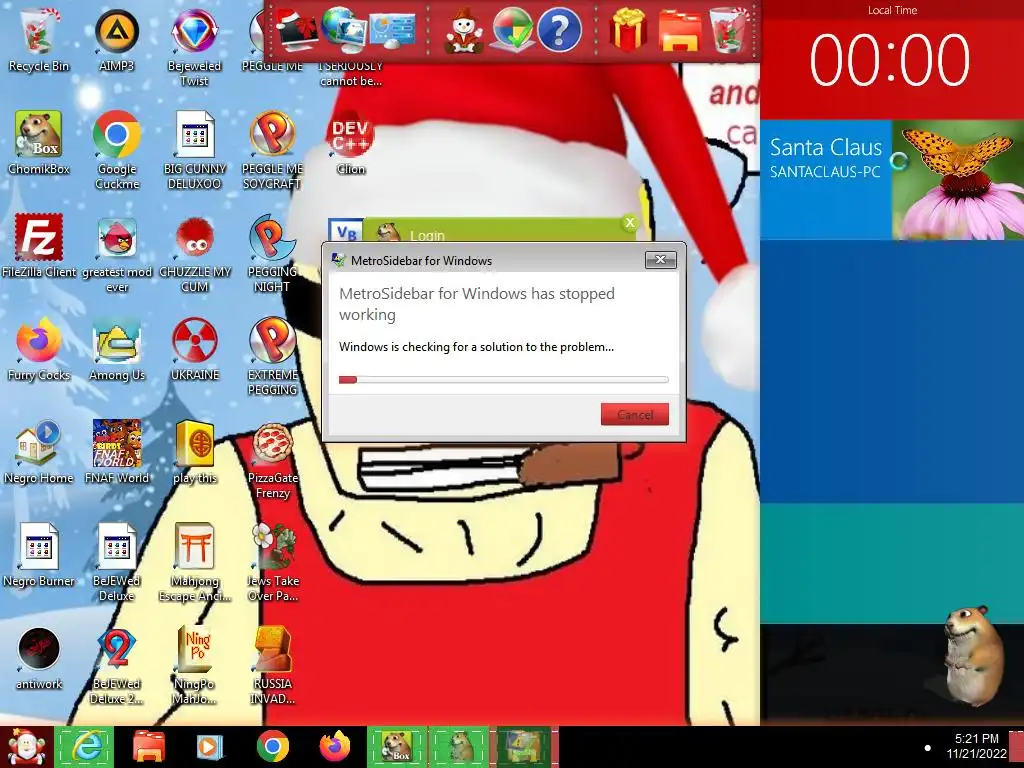The width and height of the screenshot is (1024, 768).
Task: Open the Santa Claus user tile
Action: click(x=825, y=179)
